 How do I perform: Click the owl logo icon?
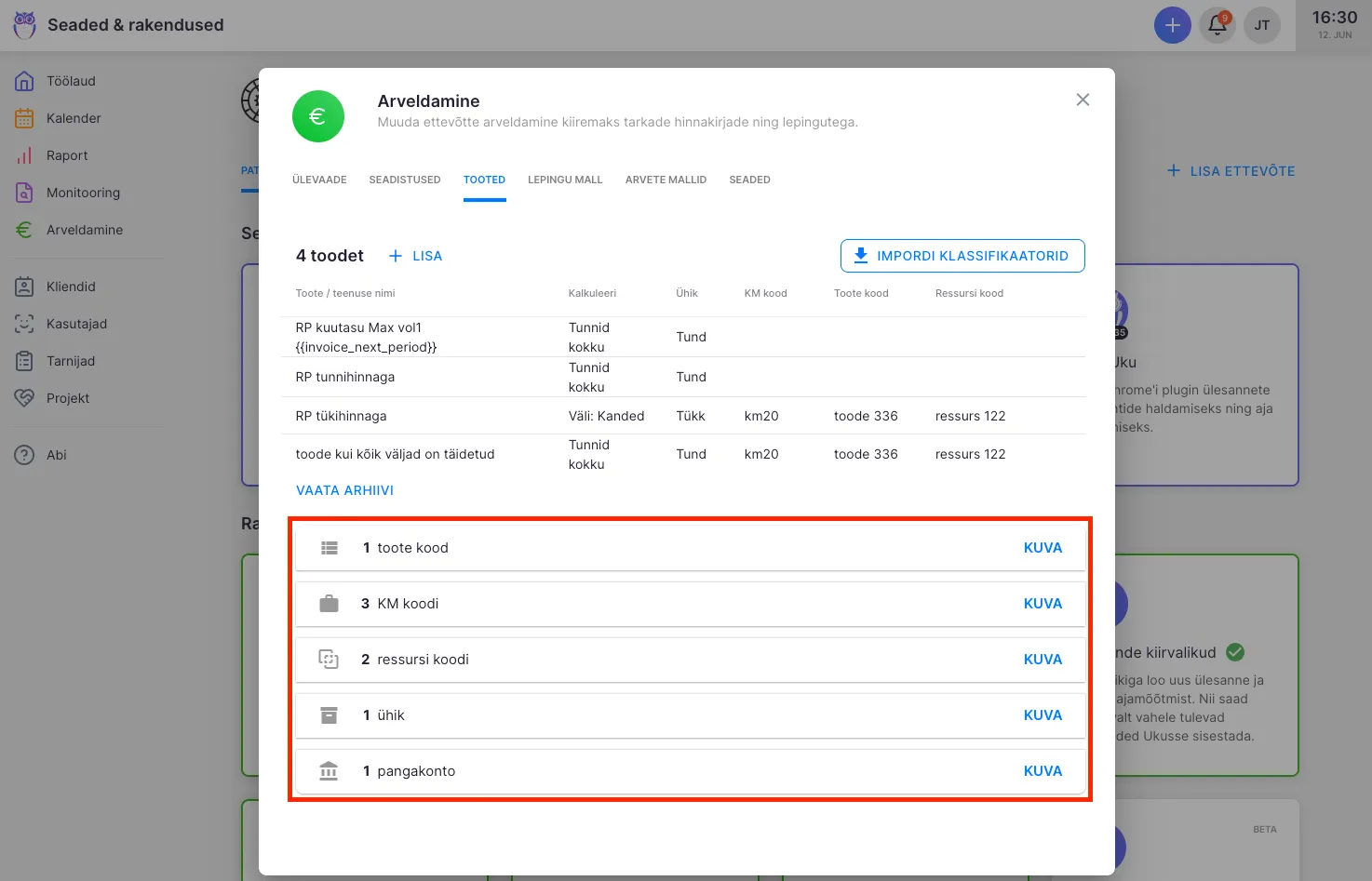click(25, 25)
